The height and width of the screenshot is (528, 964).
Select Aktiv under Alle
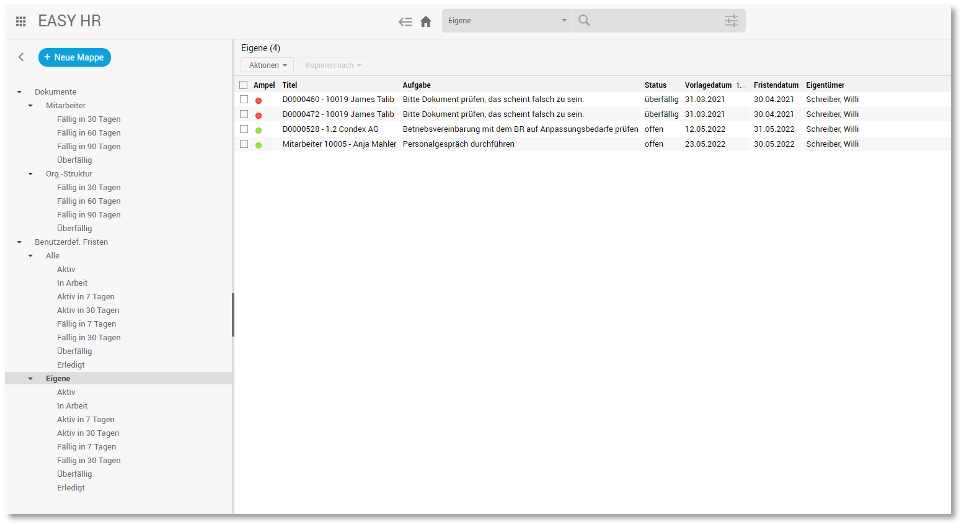(66, 269)
